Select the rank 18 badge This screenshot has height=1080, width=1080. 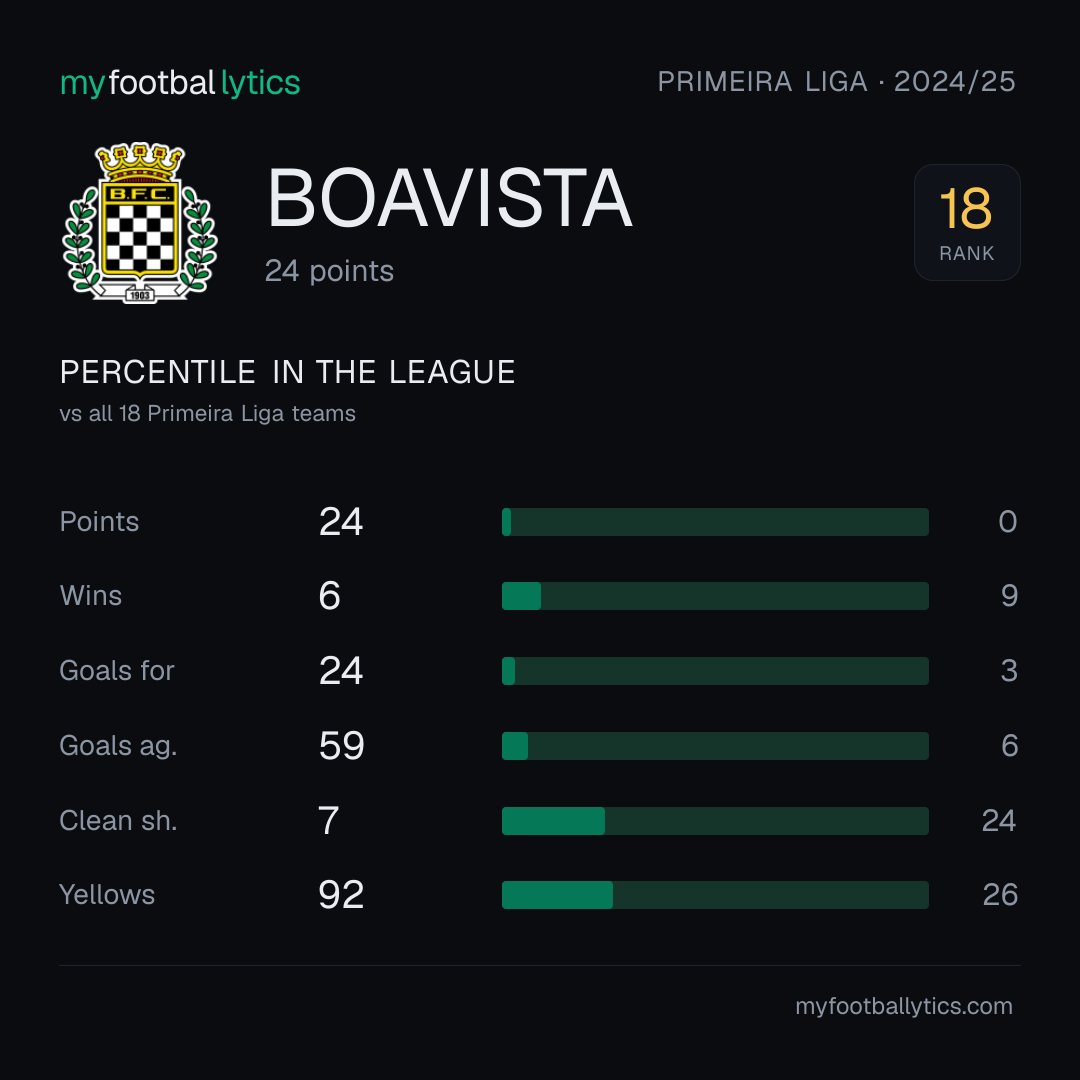966,222
